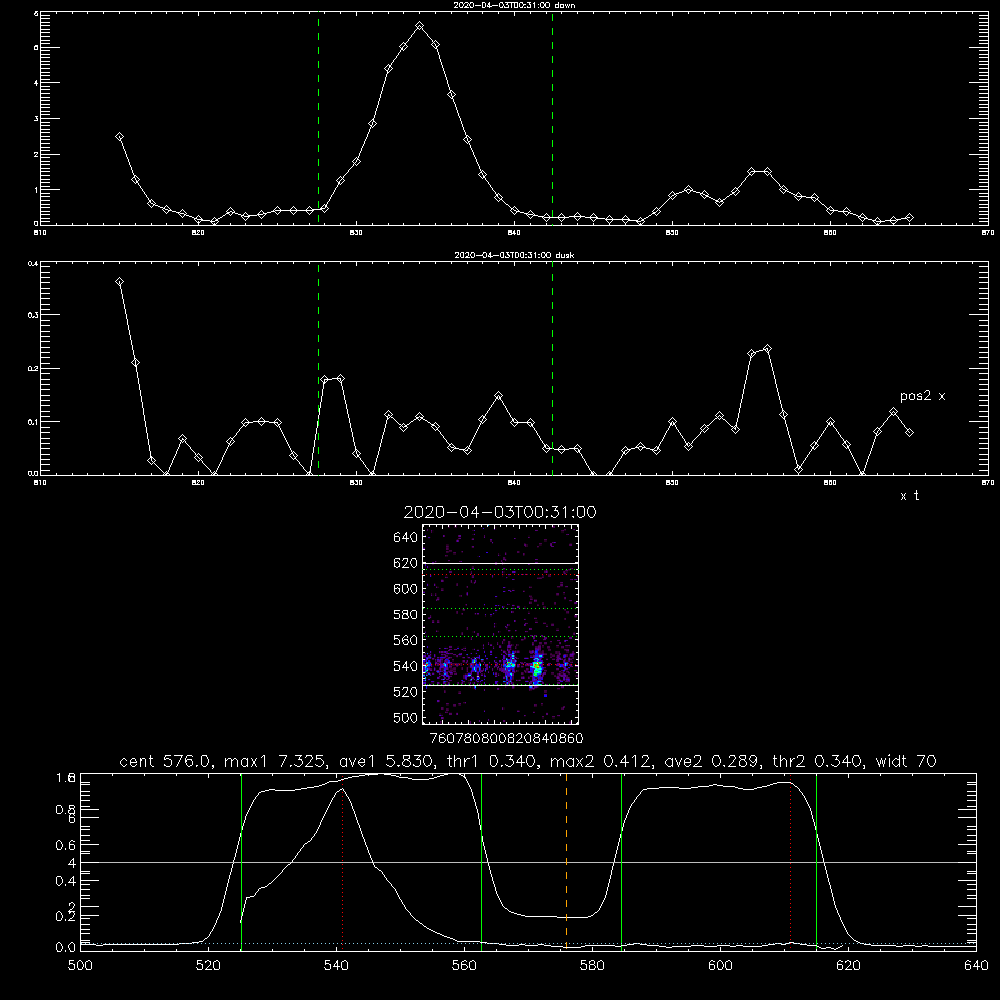Click the bottom plot x-axis label 540

[336, 966]
